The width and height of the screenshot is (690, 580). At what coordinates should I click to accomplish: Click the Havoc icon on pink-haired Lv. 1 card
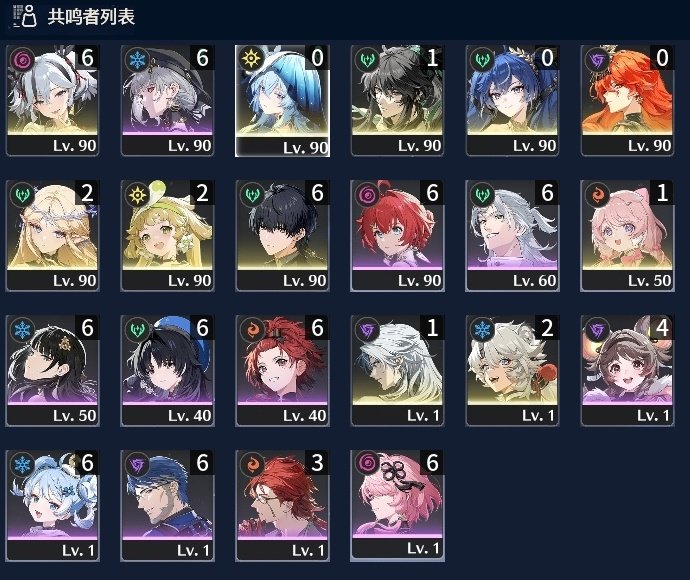click(x=367, y=463)
